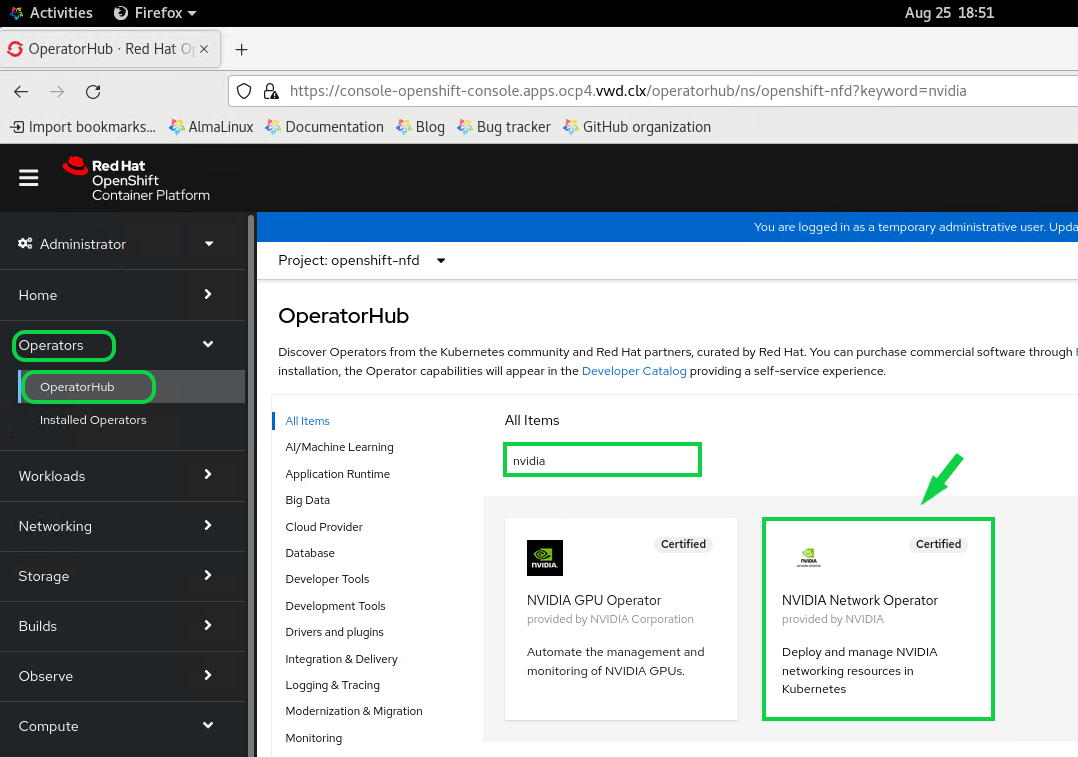
Task: Filter by Drivers and plugins category
Action: (335, 632)
